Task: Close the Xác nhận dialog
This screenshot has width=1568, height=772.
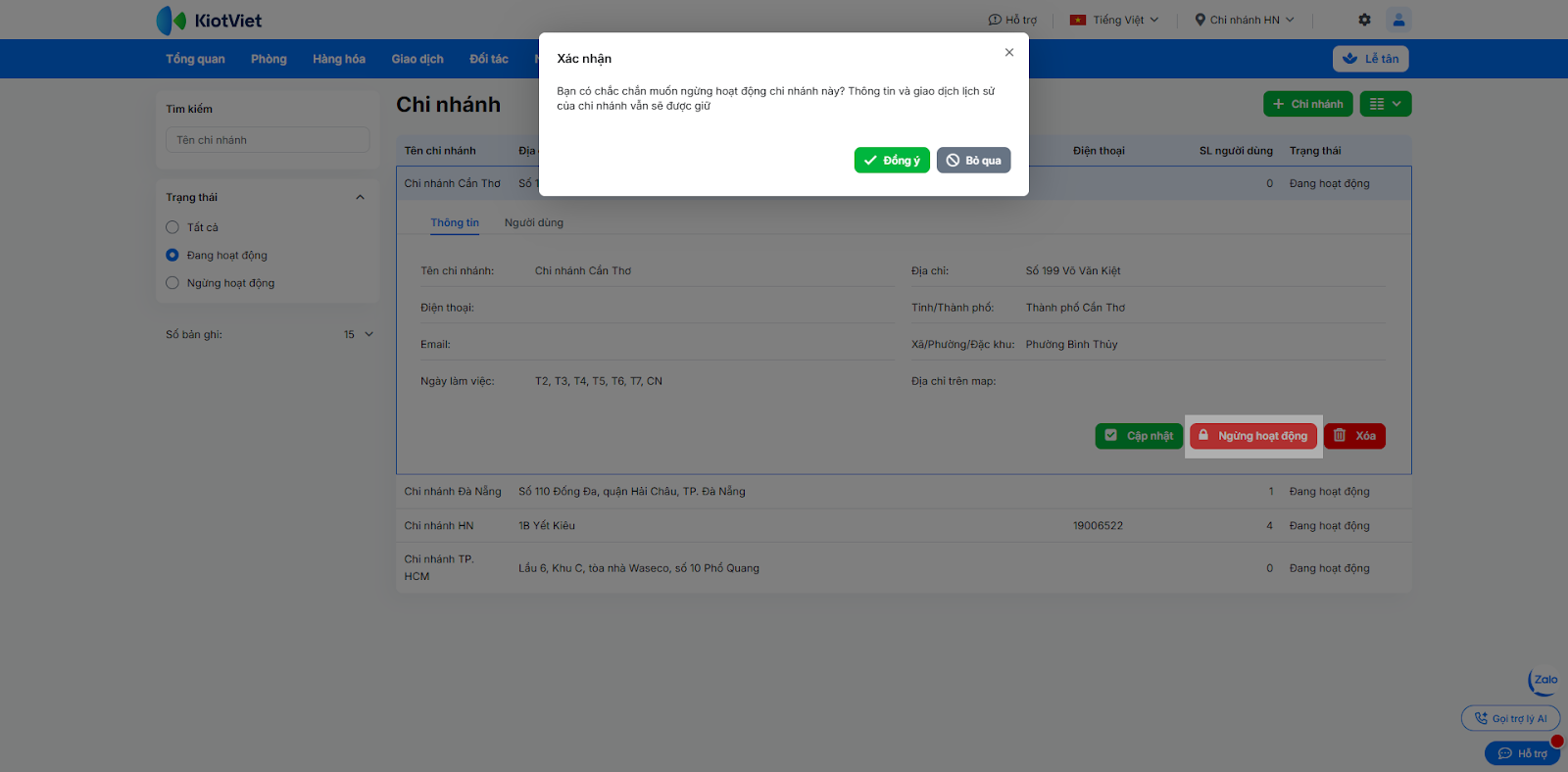Action: [x=1009, y=52]
